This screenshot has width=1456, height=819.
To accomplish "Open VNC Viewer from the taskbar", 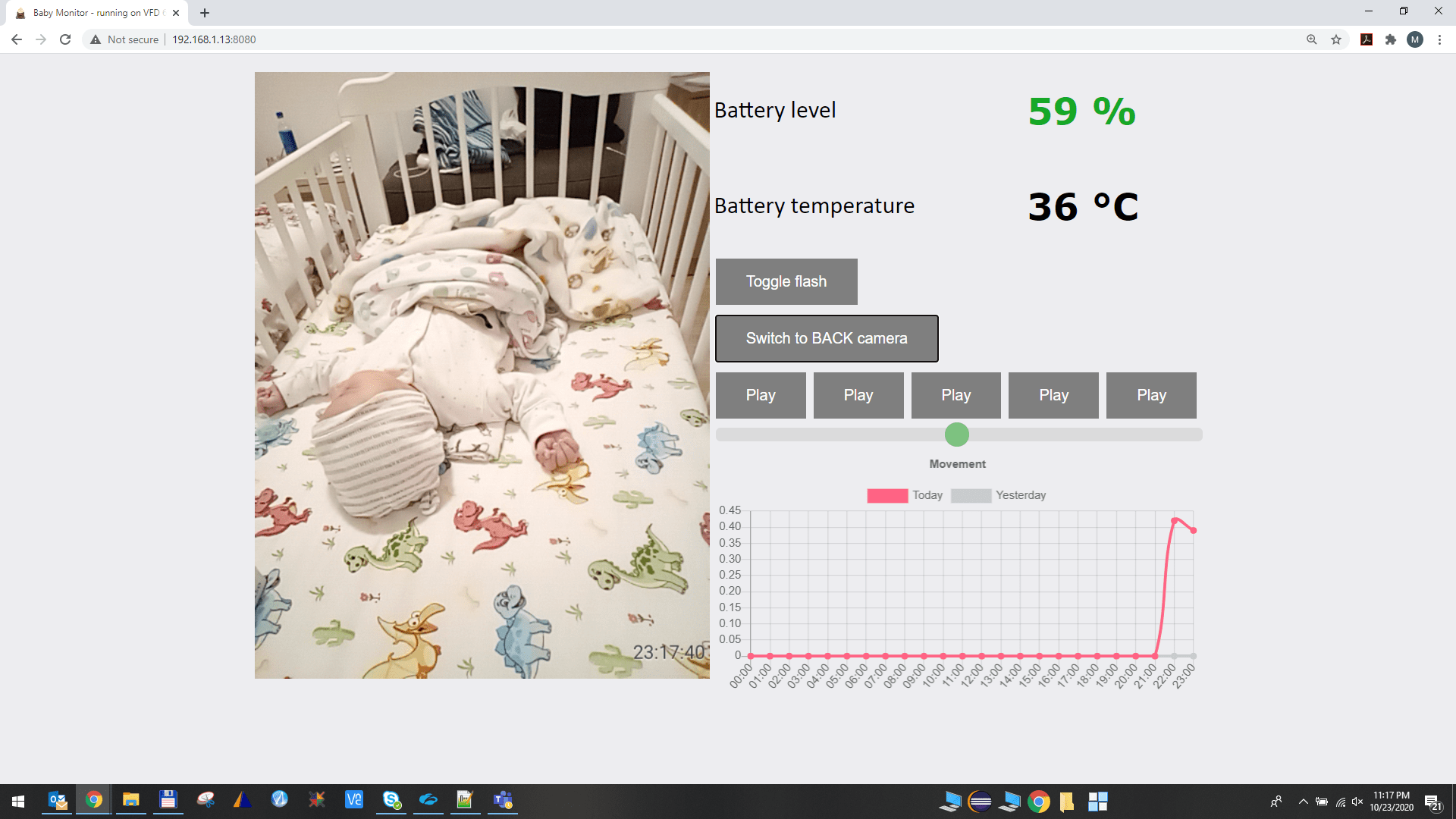I will click(353, 800).
